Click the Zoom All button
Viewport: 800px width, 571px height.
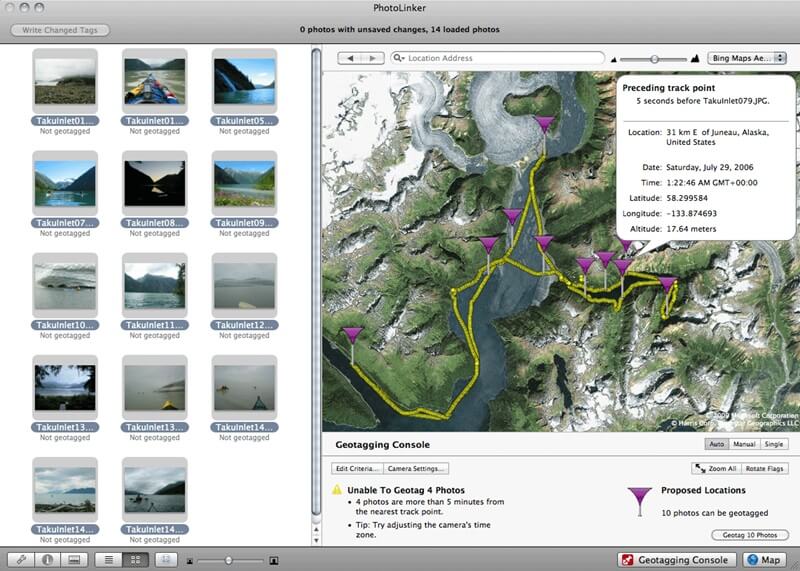click(713, 468)
